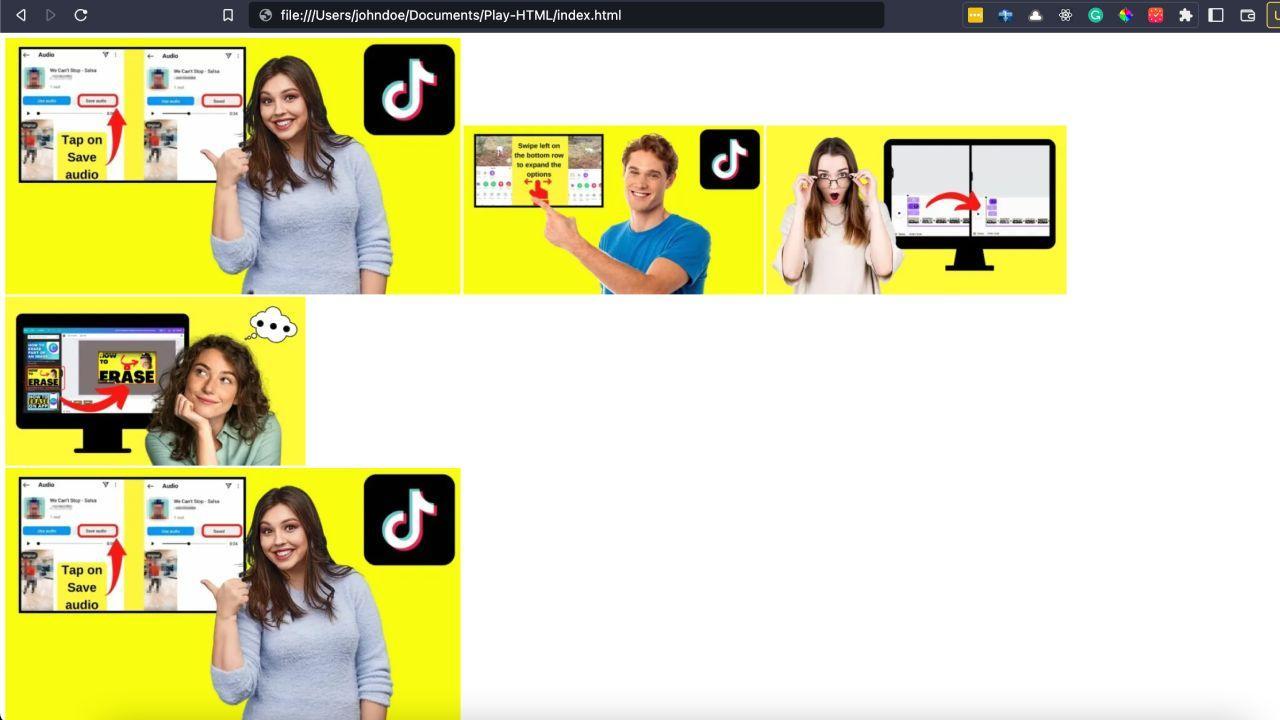Open the puzzle-piece extensions menu
The image size is (1280, 720).
(x=1185, y=15)
